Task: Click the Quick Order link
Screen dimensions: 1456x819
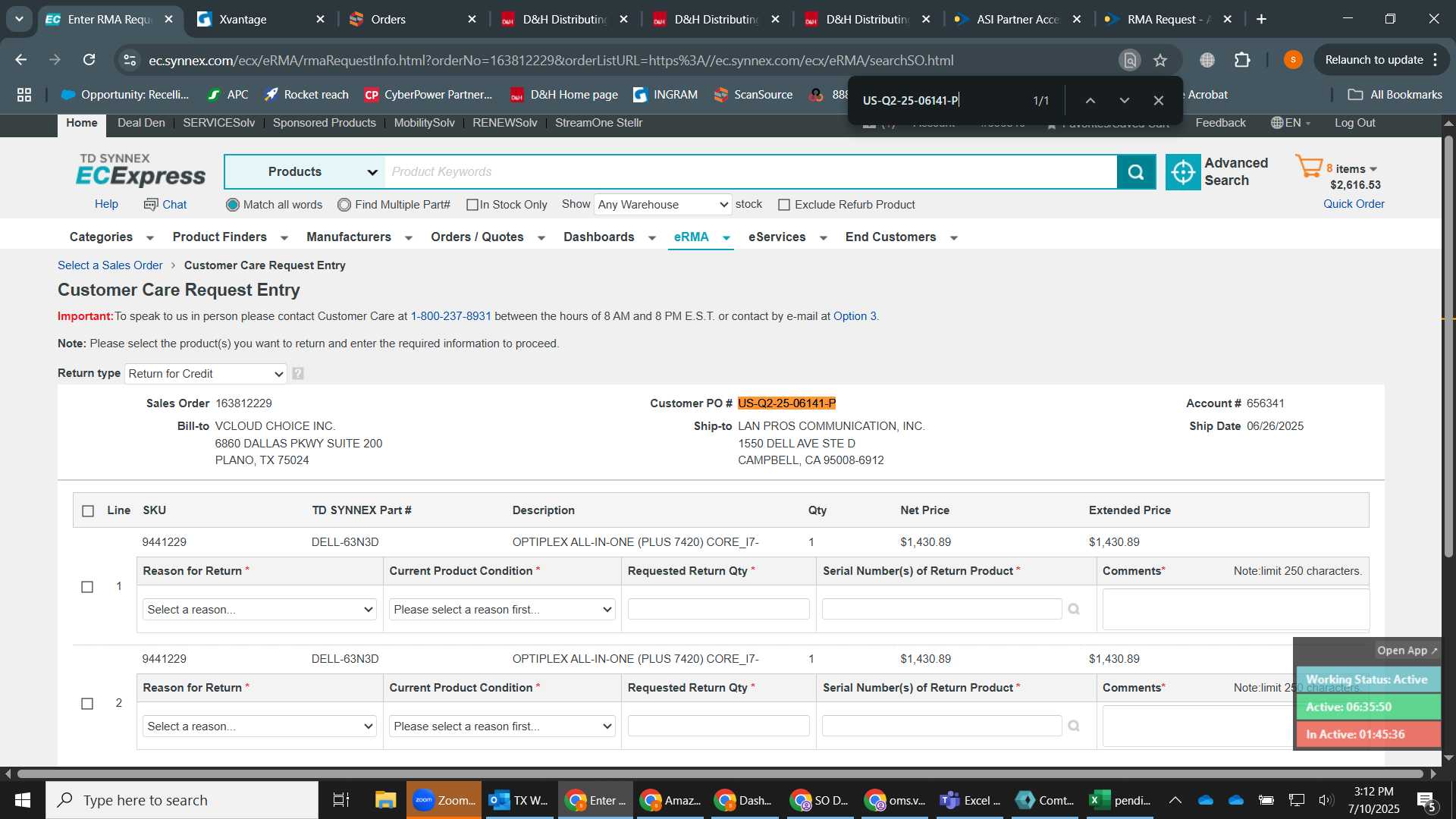Action: 1354,204
